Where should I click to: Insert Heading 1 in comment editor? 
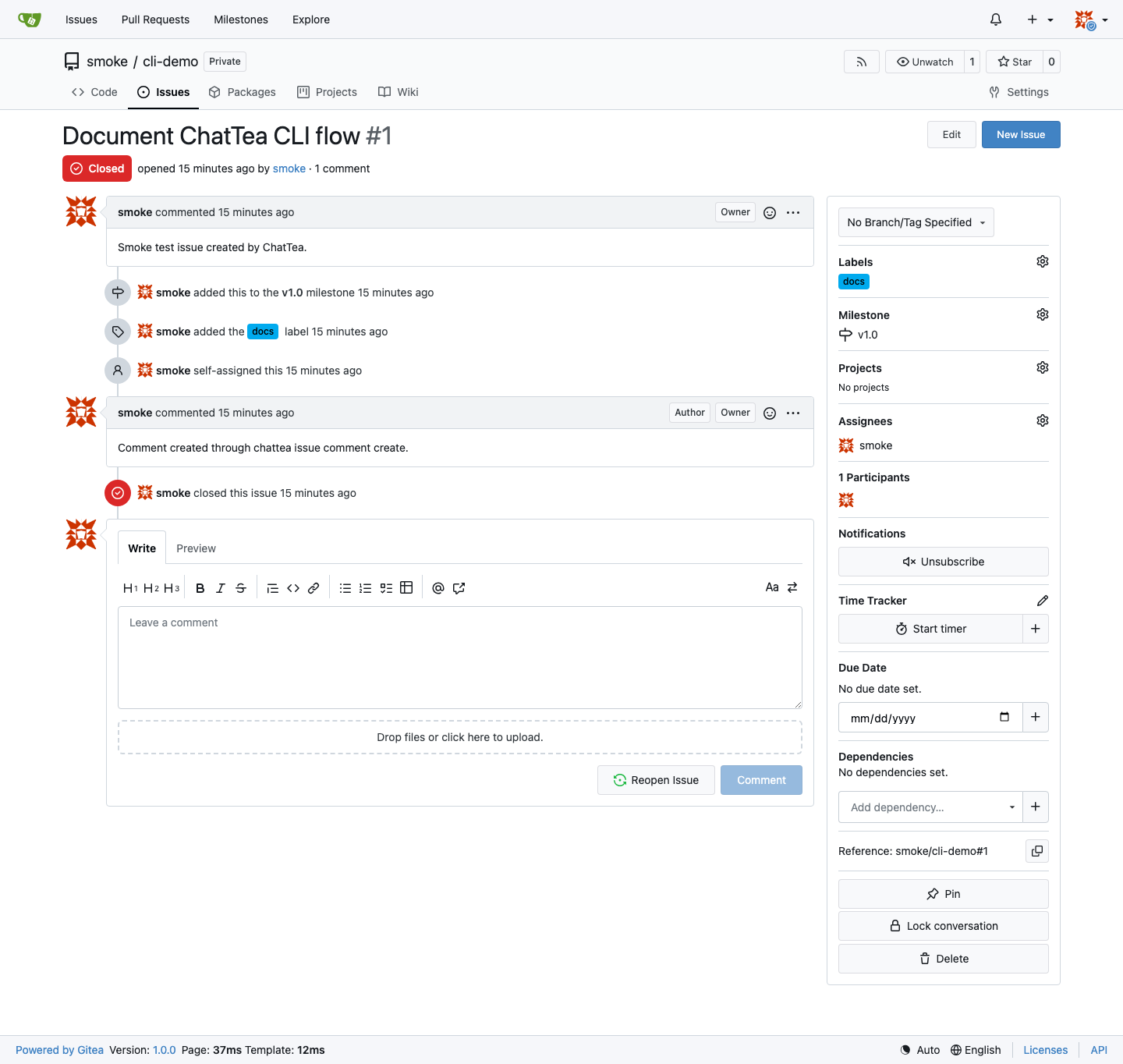tap(130, 588)
